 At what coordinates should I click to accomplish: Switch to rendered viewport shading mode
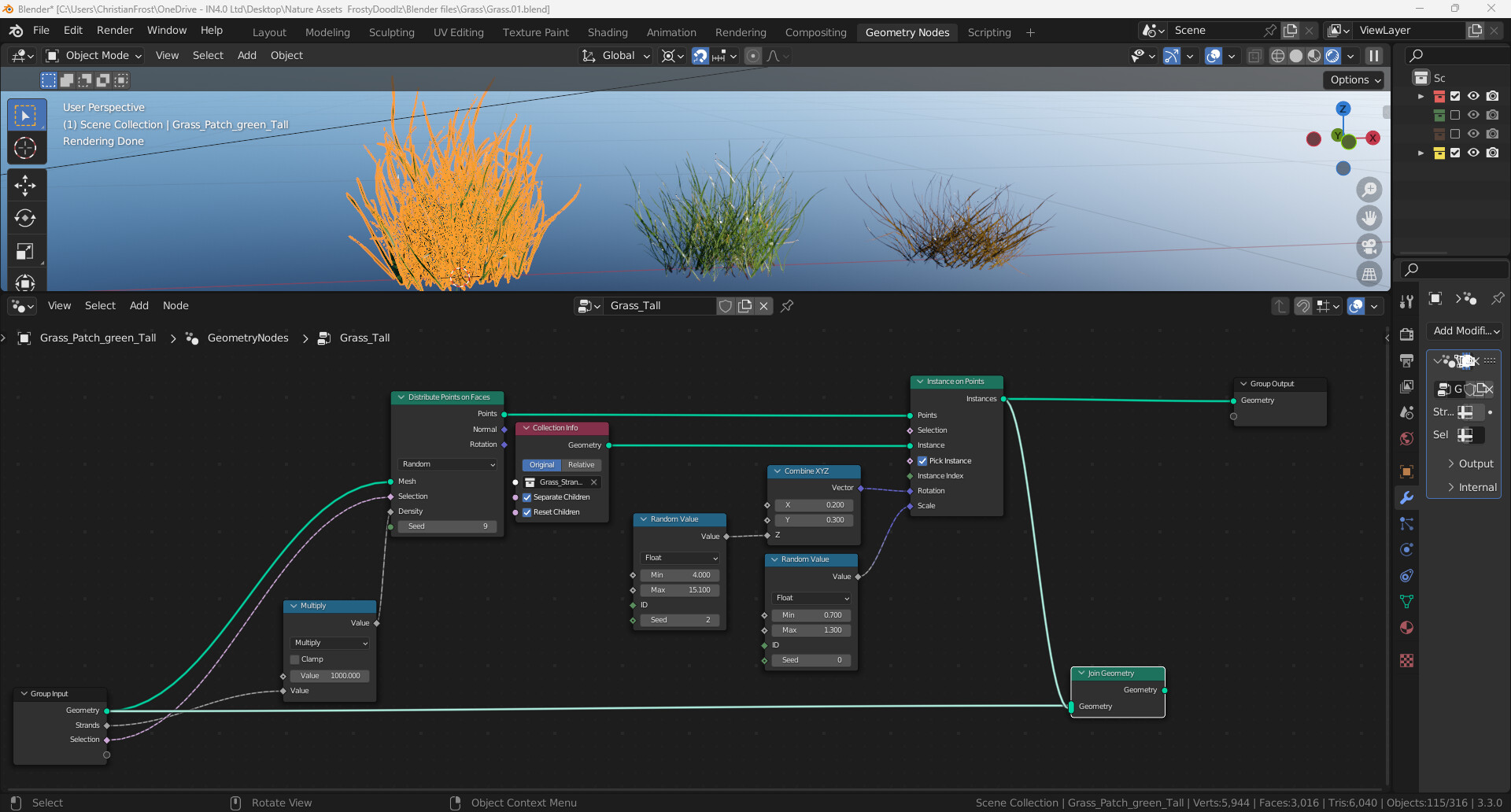pyautogui.click(x=1332, y=56)
